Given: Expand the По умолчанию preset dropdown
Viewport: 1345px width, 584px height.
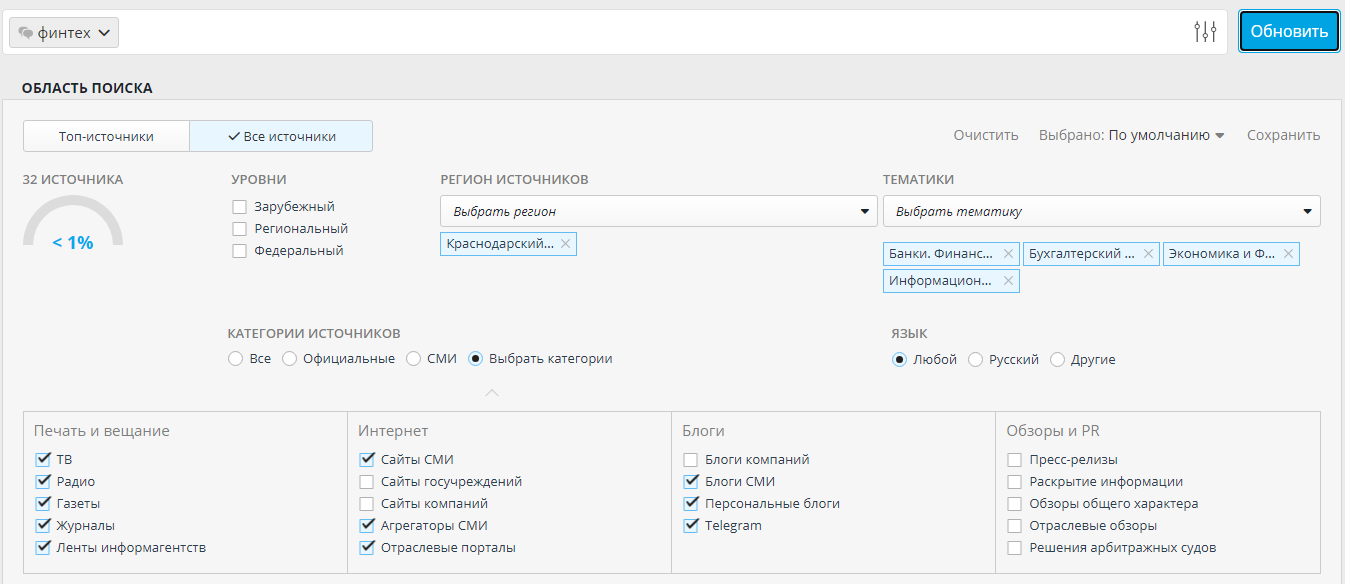Looking at the screenshot, I should click(x=1166, y=135).
